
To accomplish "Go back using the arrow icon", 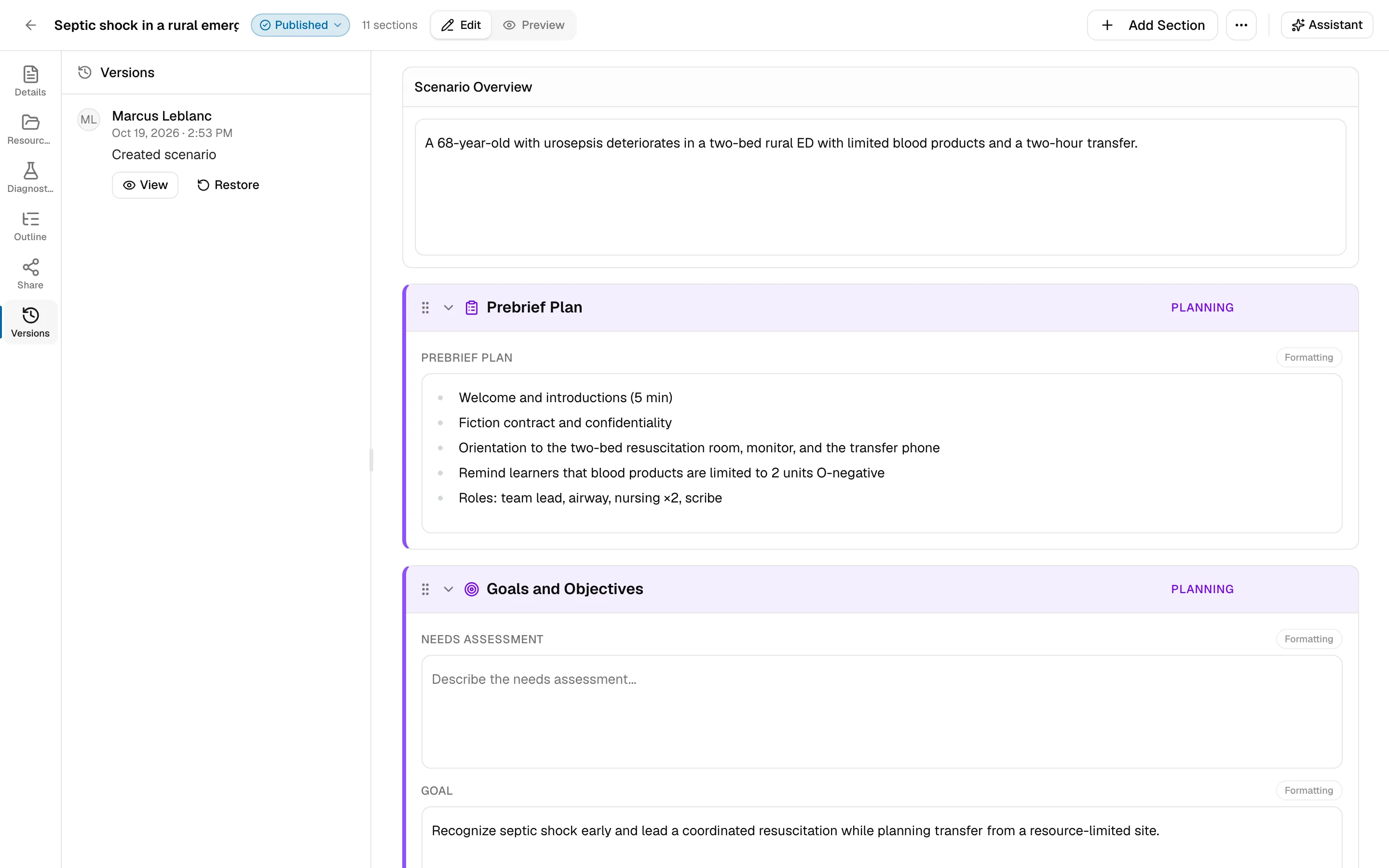I will [x=30, y=25].
